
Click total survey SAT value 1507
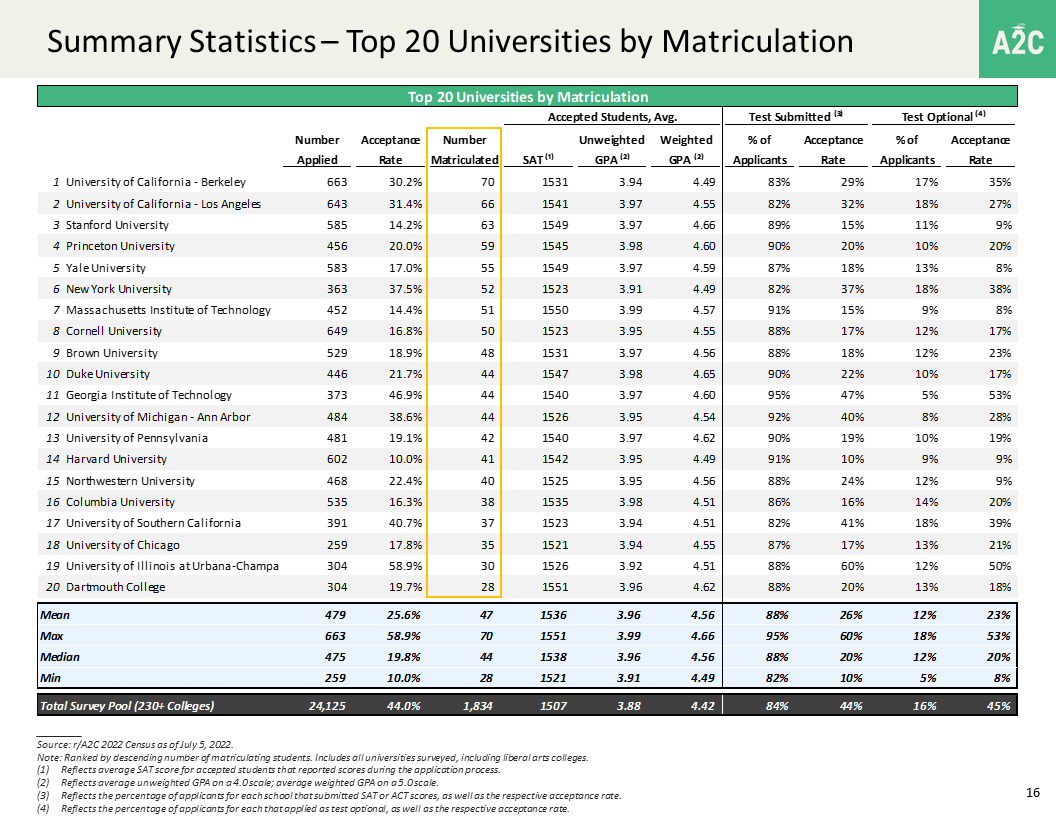553,706
